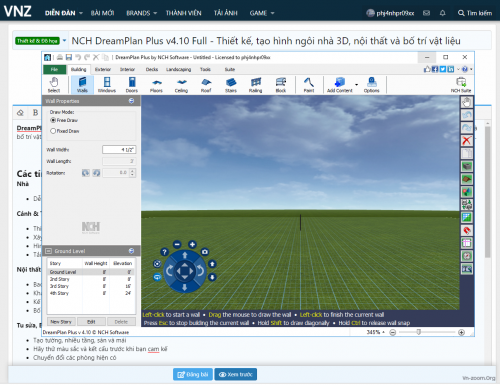Click the Xem trước preview button
Viewport: 500px width, 385px height.
[x=236, y=374]
